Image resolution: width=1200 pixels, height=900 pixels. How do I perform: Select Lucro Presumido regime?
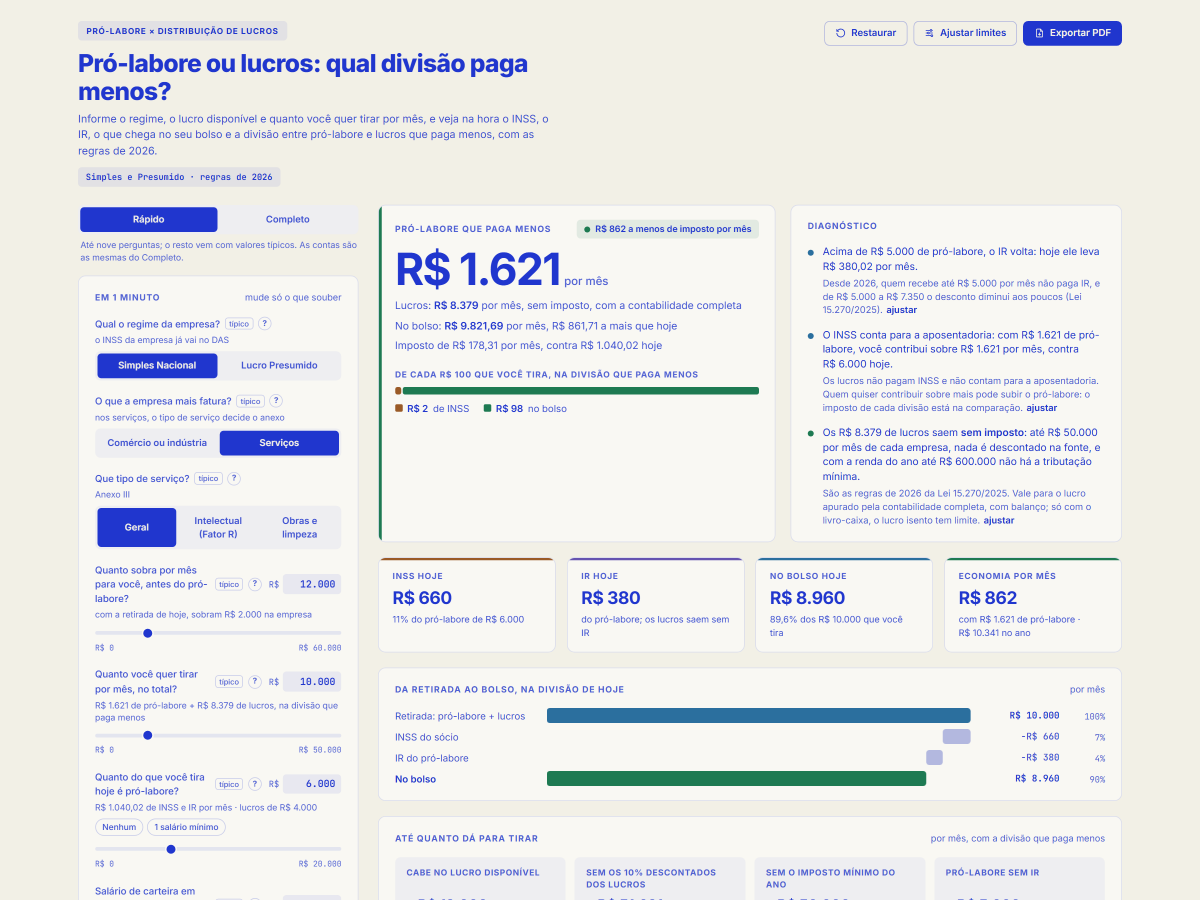(279, 365)
